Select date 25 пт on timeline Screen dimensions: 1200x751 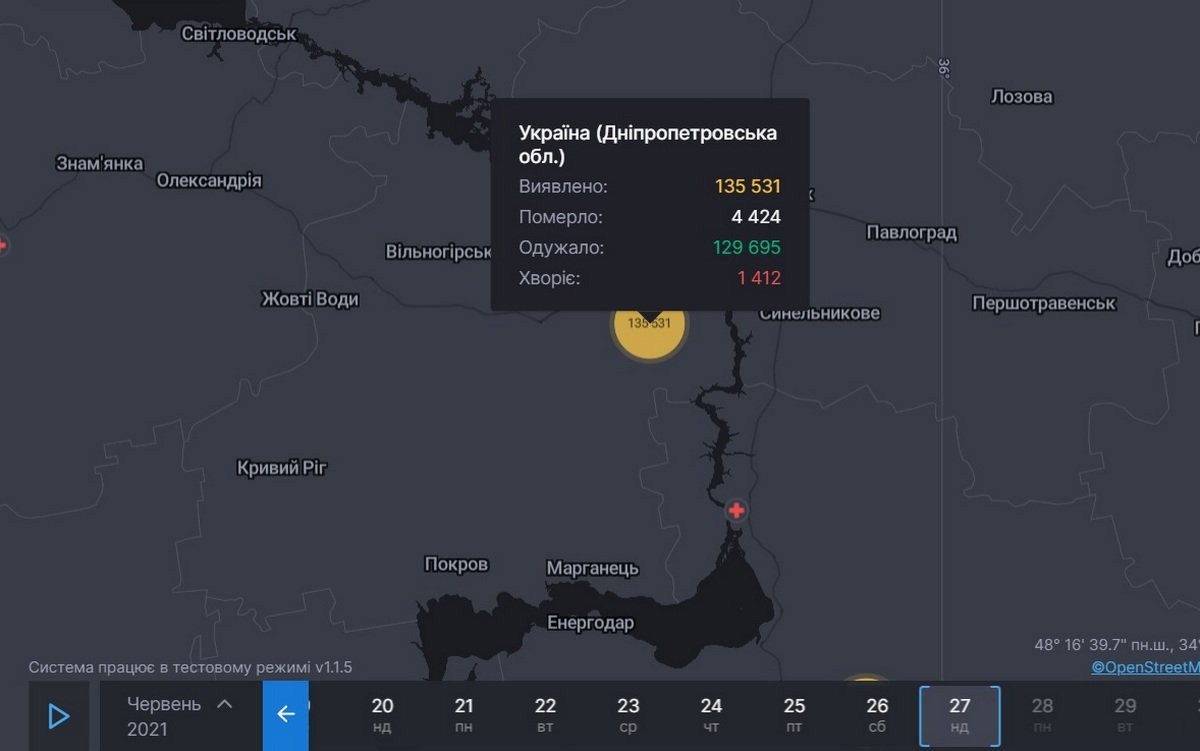pos(794,716)
